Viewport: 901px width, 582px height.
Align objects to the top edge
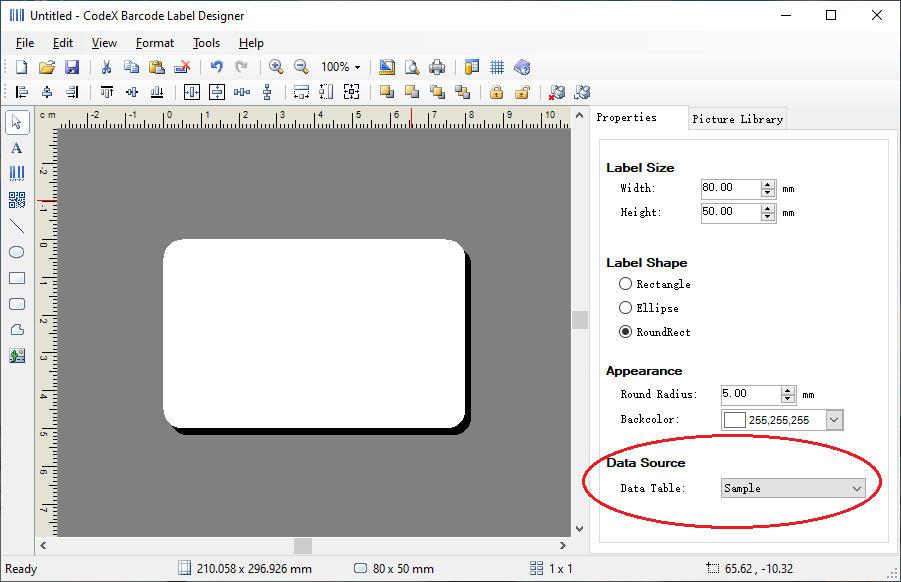106,92
